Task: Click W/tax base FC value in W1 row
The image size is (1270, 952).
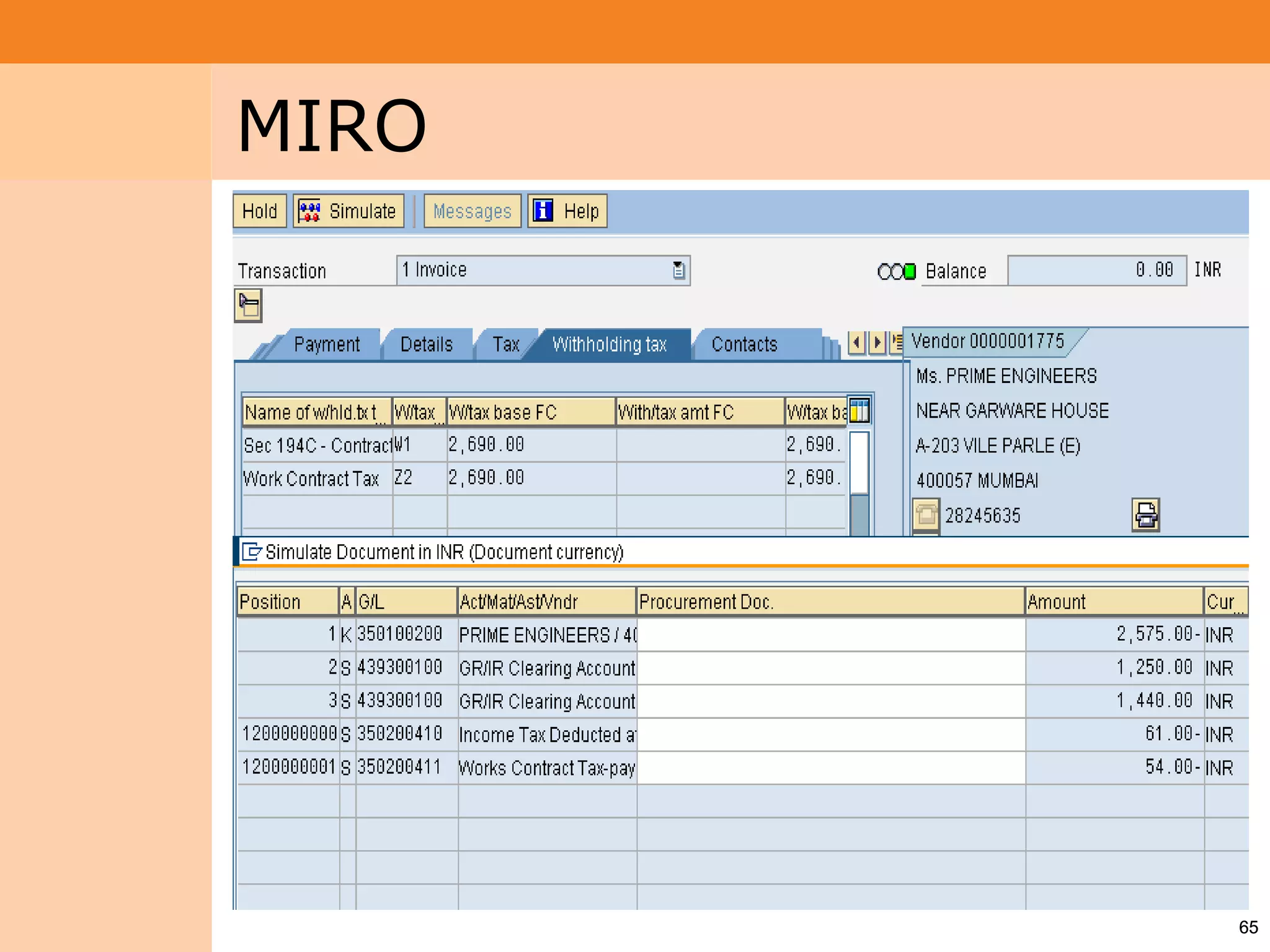Action: click(532, 445)
